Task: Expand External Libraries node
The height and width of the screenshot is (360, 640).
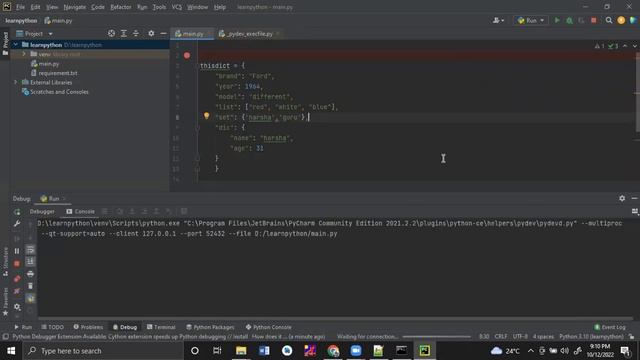Action: point(16,82)
